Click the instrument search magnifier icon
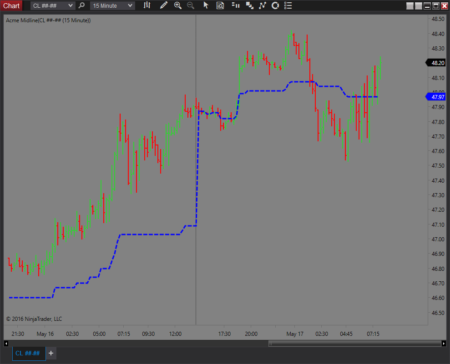This screenshot has height=364, width=450. (81, 5)
